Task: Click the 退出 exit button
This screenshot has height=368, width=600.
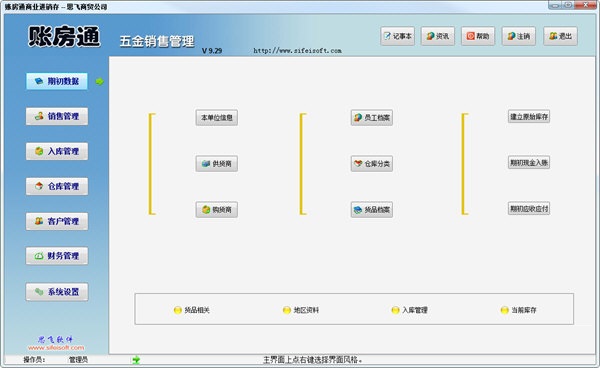Action: click(560, 36)
